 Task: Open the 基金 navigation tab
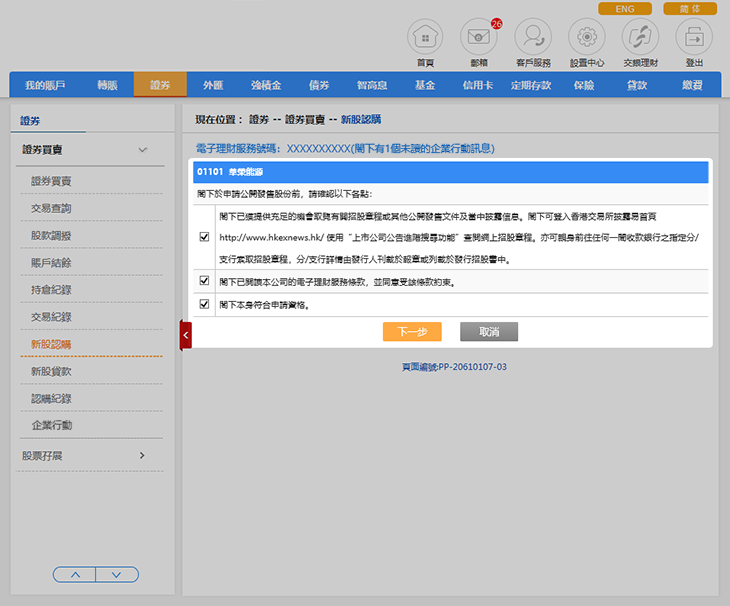425,86
